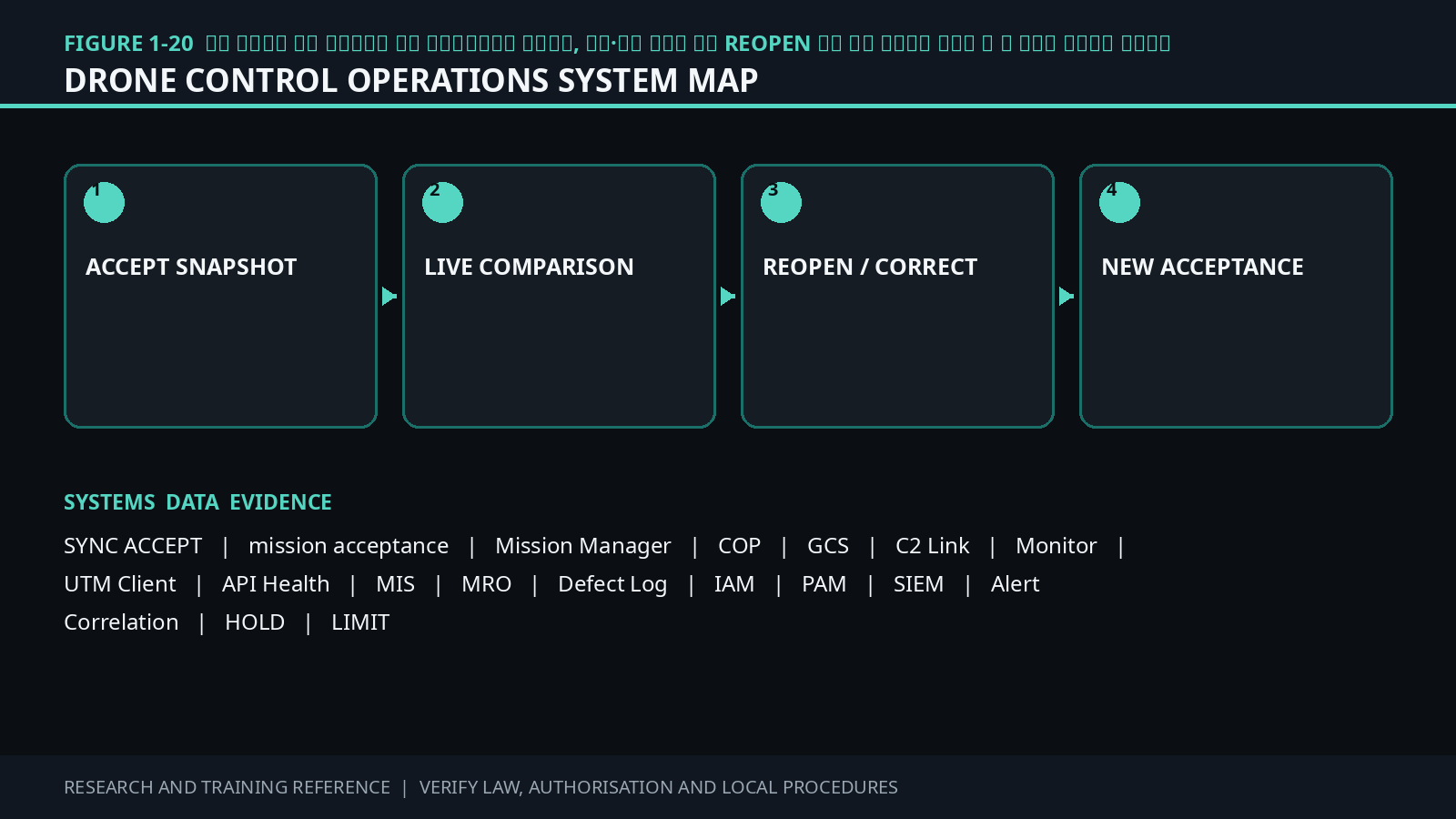Viewport: 1456px width, 819px height.
Task: Click arrow between Reopen / Correct and New Acceptance
Action: 1067,296
